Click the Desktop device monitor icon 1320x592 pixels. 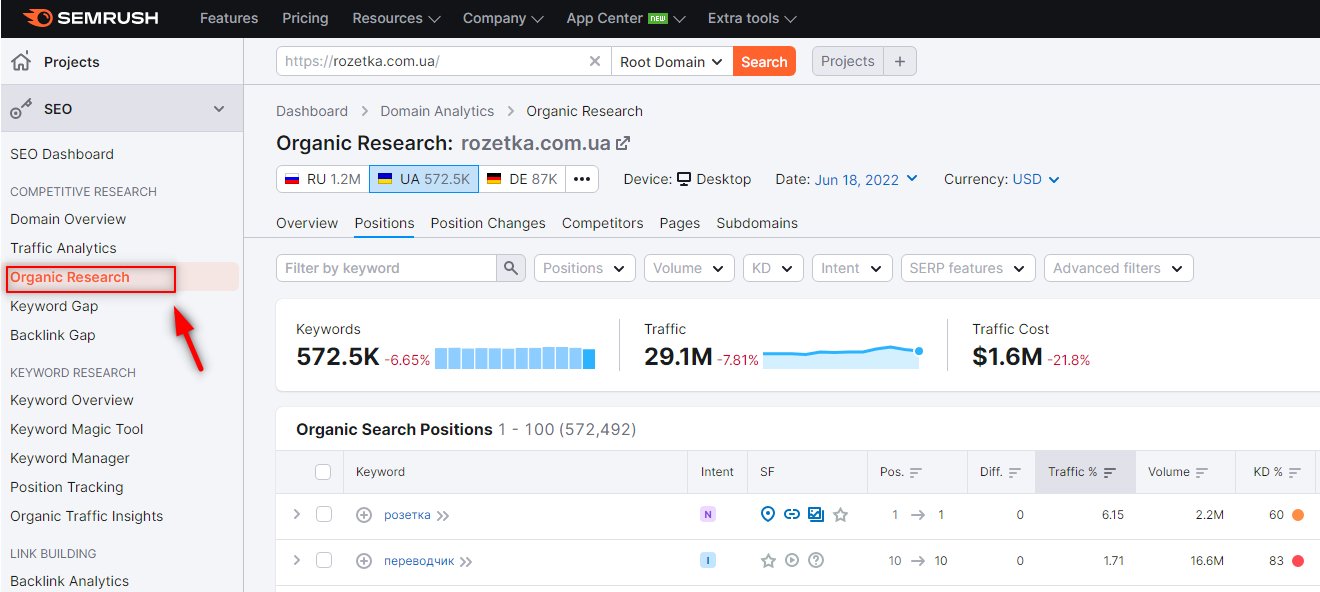pyautogui.click(x=684, y=179)
